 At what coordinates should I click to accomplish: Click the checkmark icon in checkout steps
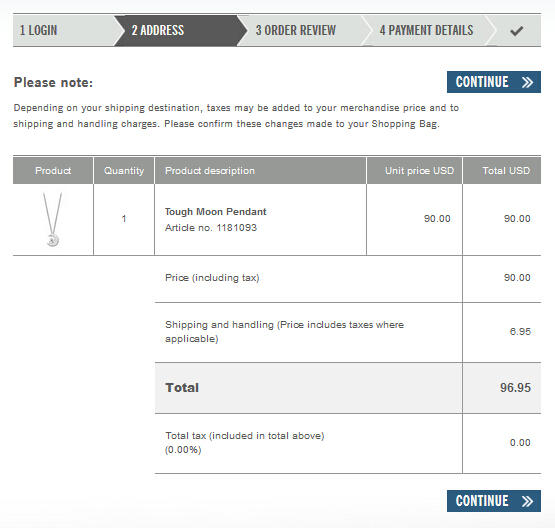click(516, 31)
